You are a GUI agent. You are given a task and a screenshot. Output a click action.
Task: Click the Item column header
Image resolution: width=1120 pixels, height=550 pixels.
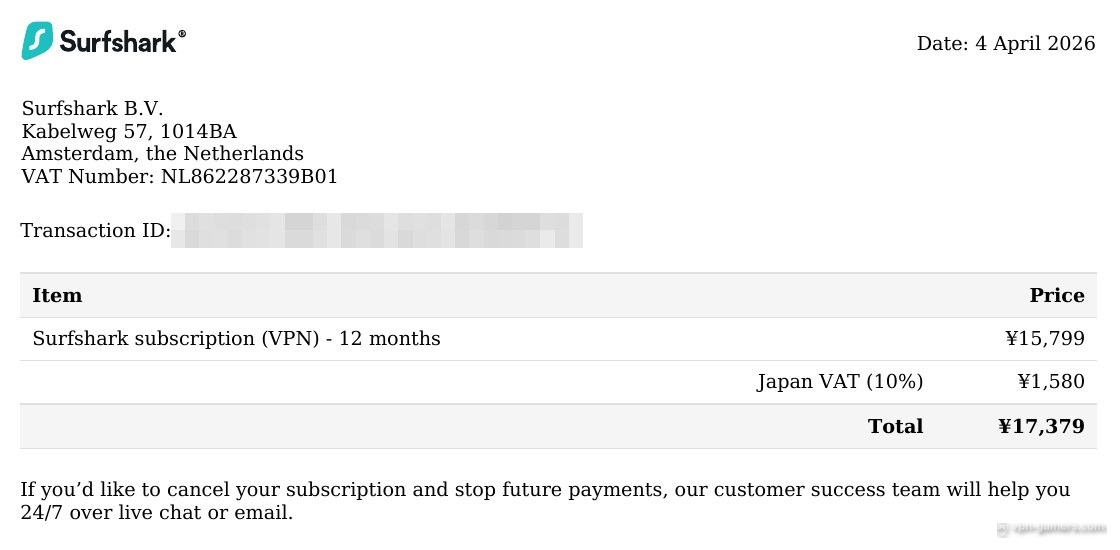coord(57,296)
